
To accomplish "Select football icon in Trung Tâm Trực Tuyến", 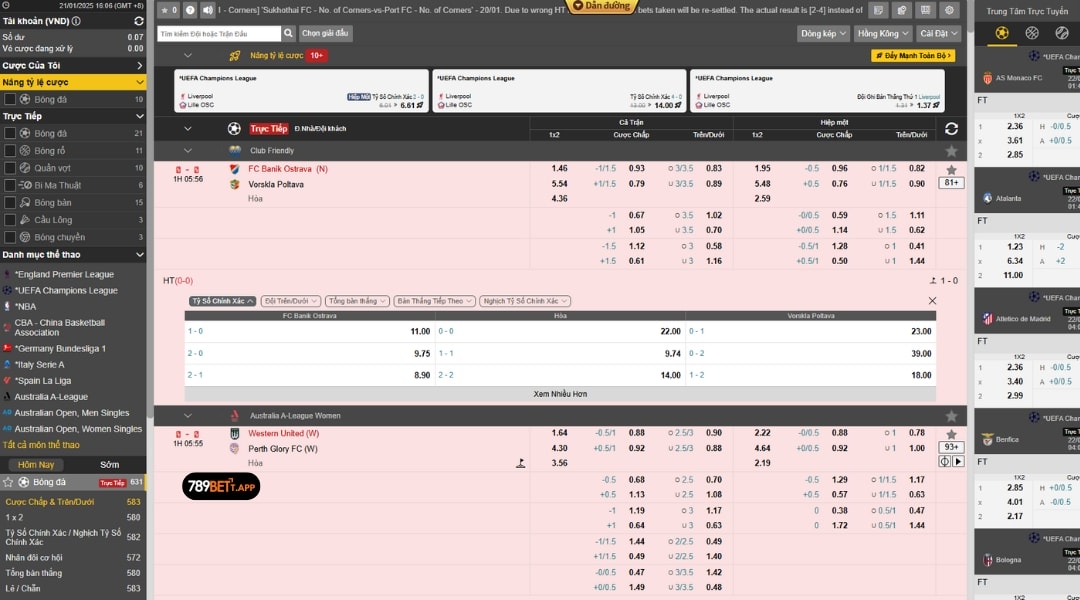I will click(1001, 33).
